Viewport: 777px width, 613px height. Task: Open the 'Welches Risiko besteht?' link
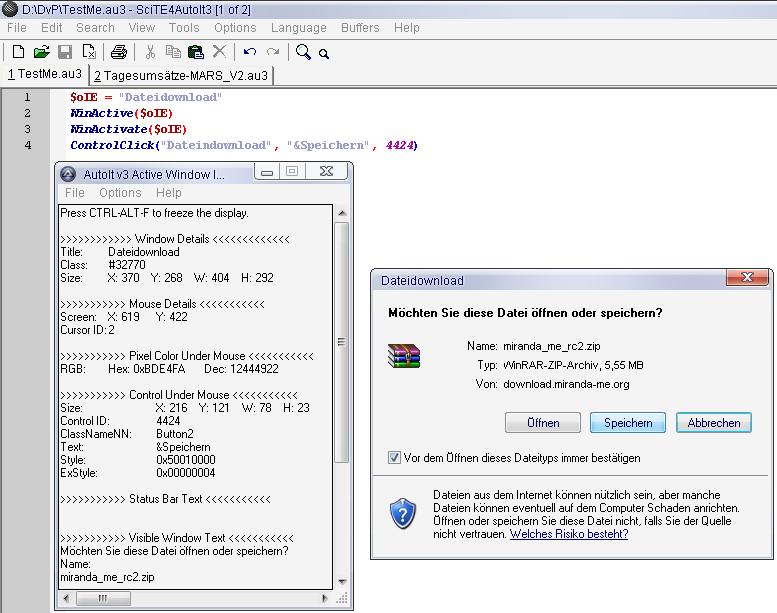[569, 534]
